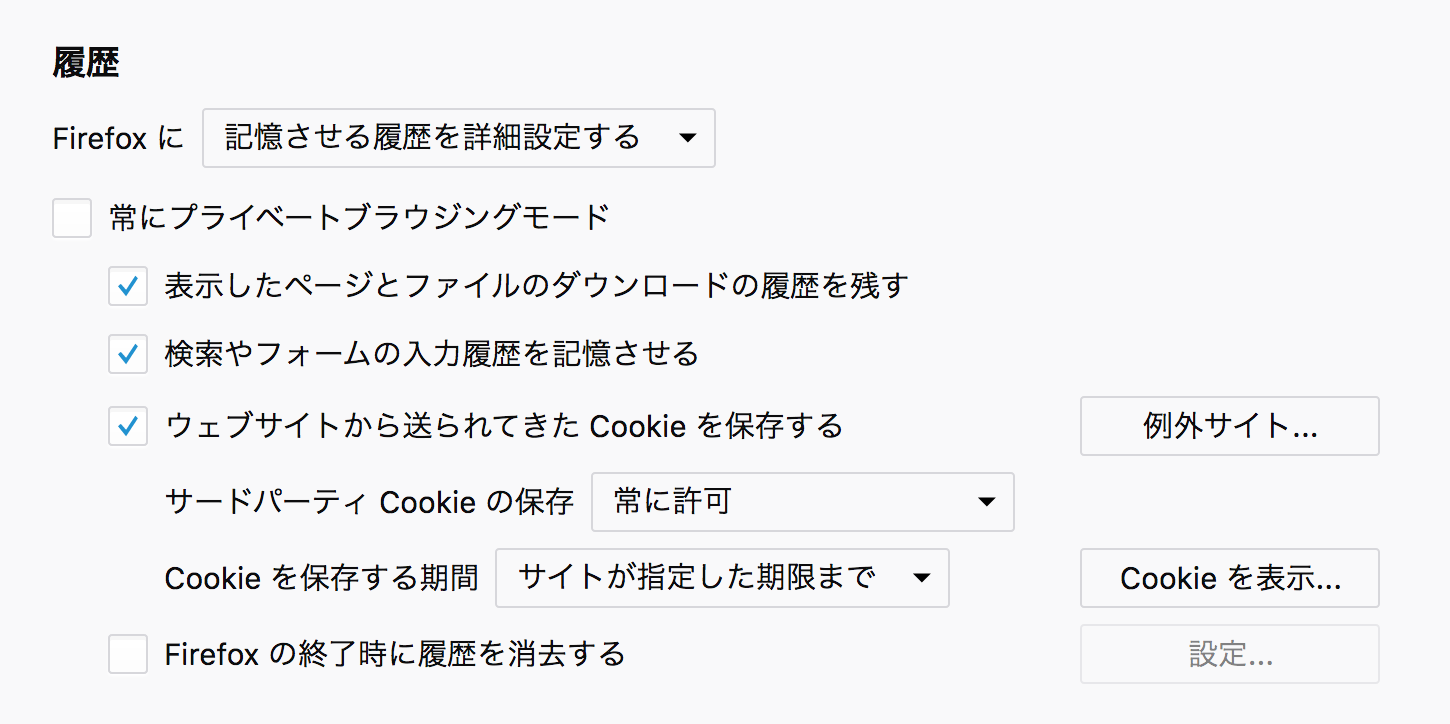The width and height of the screenshot is (1450, 724).
Task: Click the arrow icon on the 常に許可 selector
Action: (988, 502)
